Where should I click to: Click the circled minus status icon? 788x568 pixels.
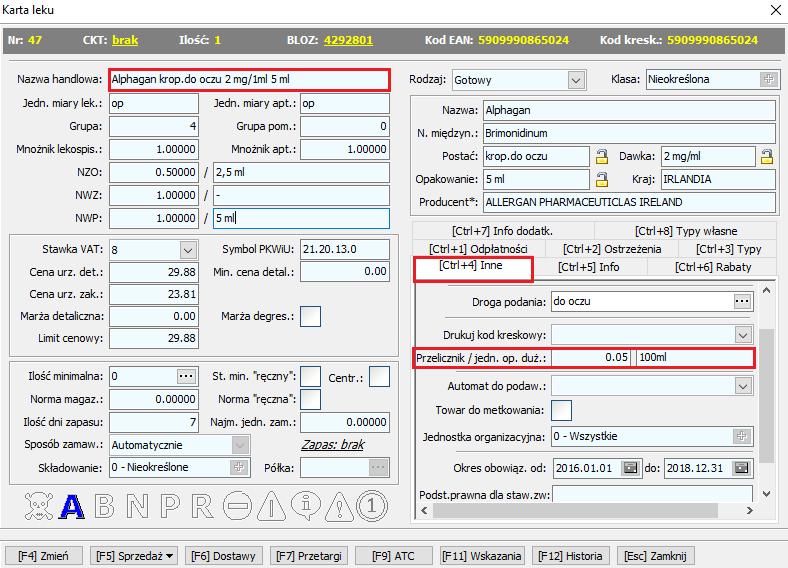[237, 506]
